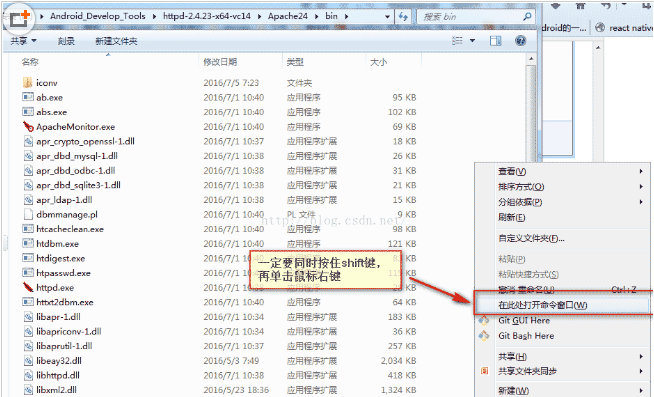This screenshot has height=397, width=654.
Task: Select the libhttpd.dll file icon
Action: [28, 375]
